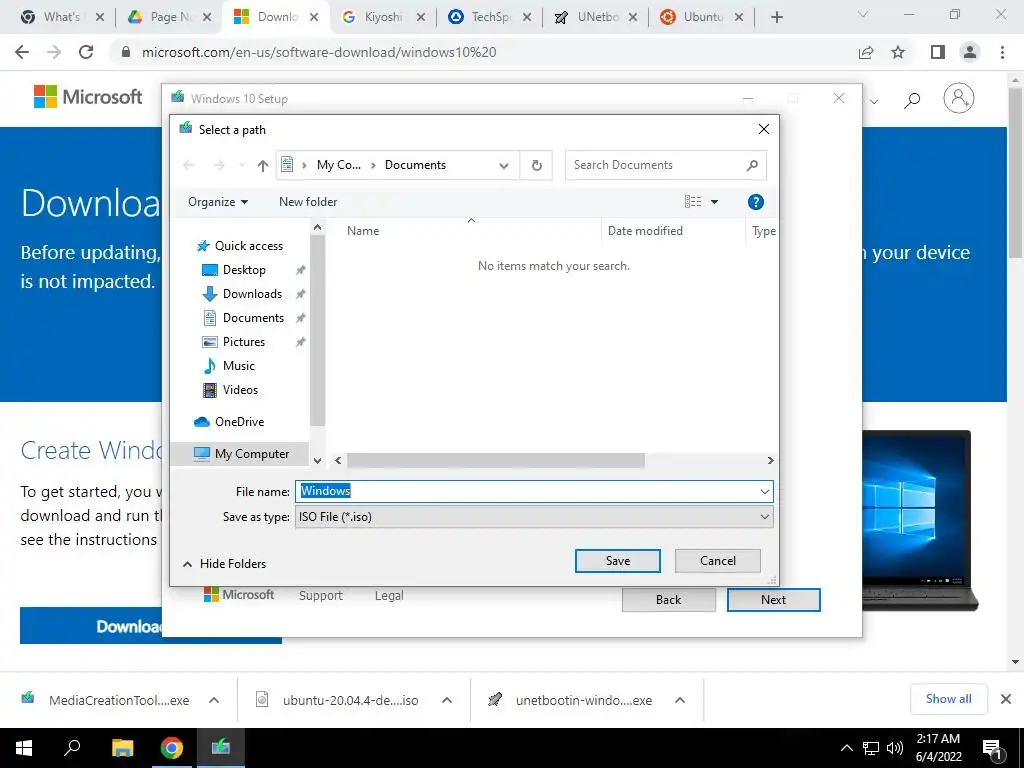Open Microsoft account sign-in icon
The width and height of the screenshot is (1024, 768).
pyautogui.click(x=959, y=99)
